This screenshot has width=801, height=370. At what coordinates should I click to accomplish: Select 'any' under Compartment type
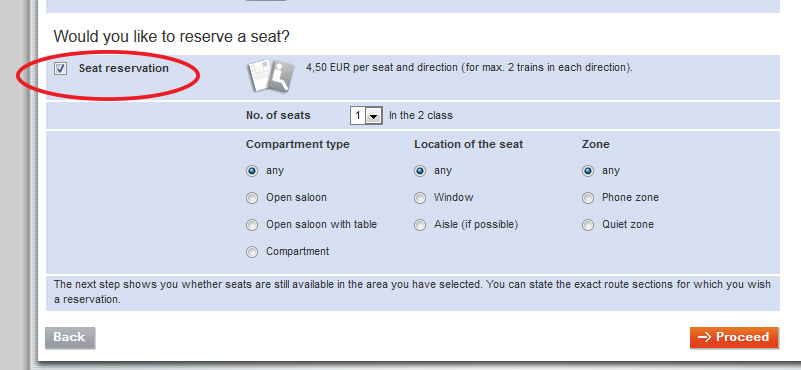[x=252, y=171]
